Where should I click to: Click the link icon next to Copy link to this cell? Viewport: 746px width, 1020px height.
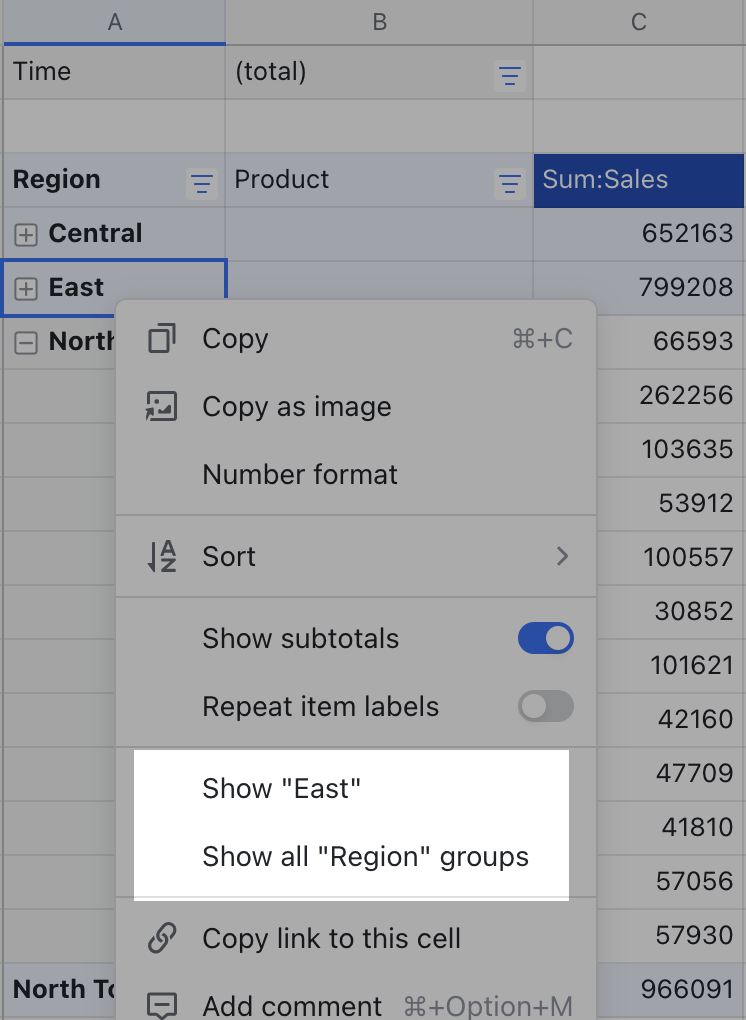point(162,938)
